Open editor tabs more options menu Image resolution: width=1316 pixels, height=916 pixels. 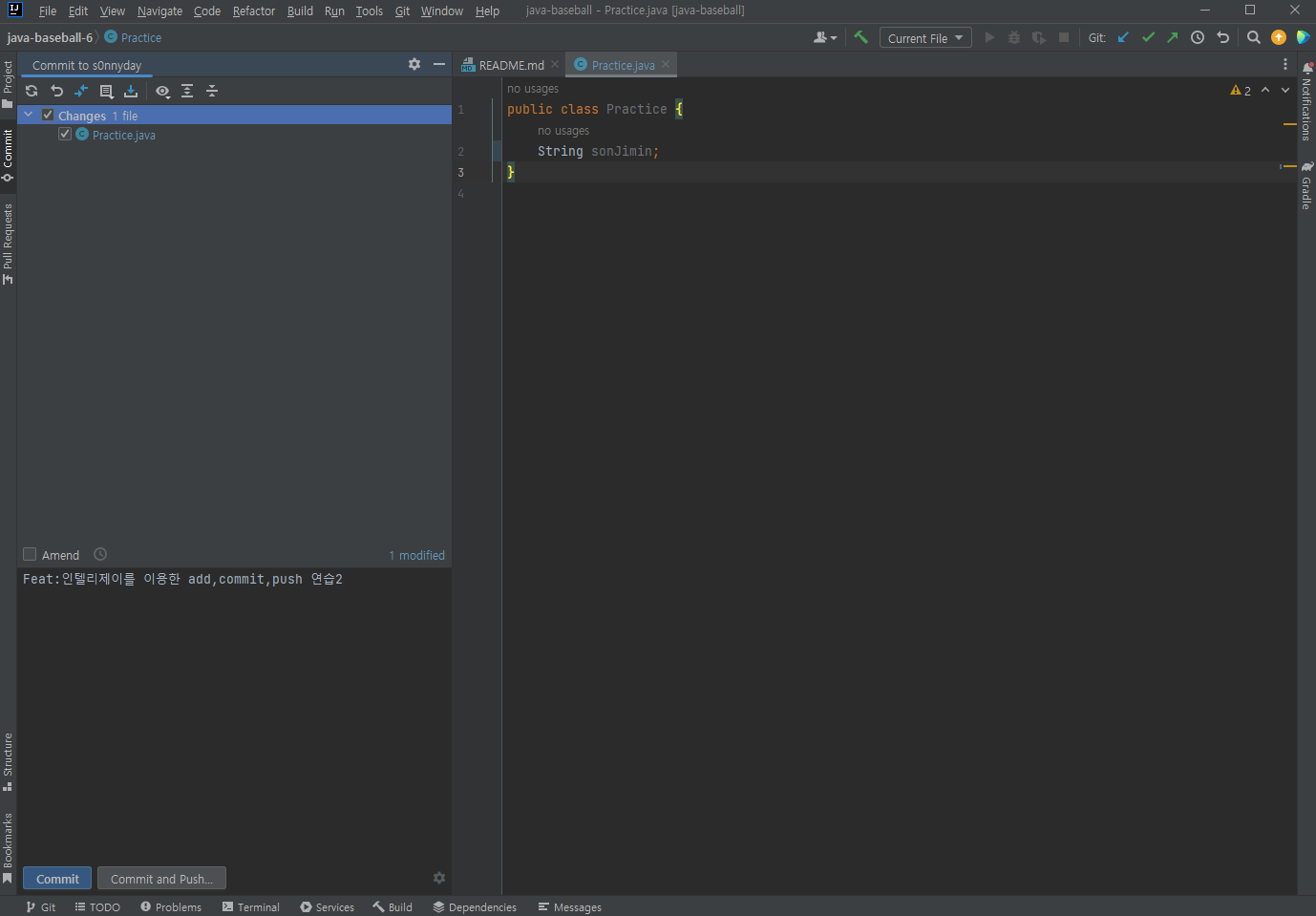pos(1285,64)
